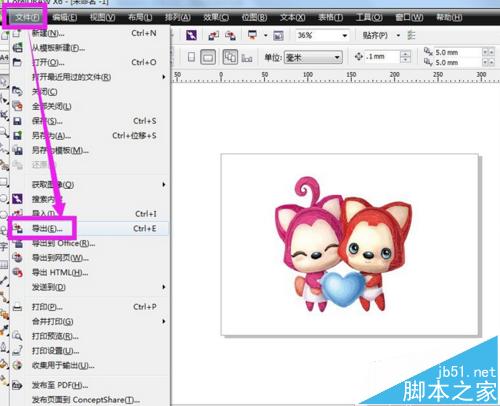Click the Export icon in toolbar
The width and height of the screenshot is (500, 406).
(230, 35)
